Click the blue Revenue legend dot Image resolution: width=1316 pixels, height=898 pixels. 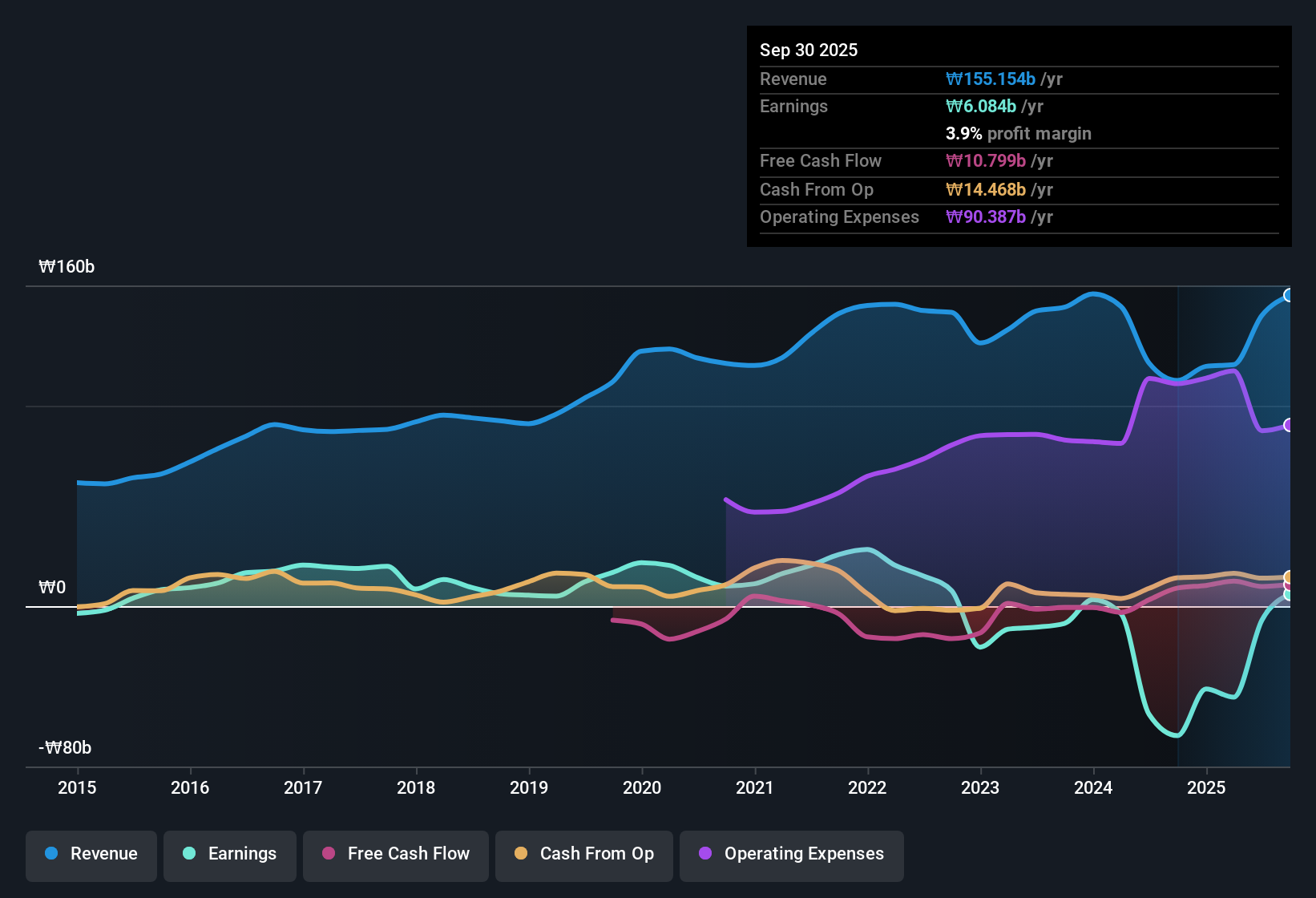pos(50,854)
